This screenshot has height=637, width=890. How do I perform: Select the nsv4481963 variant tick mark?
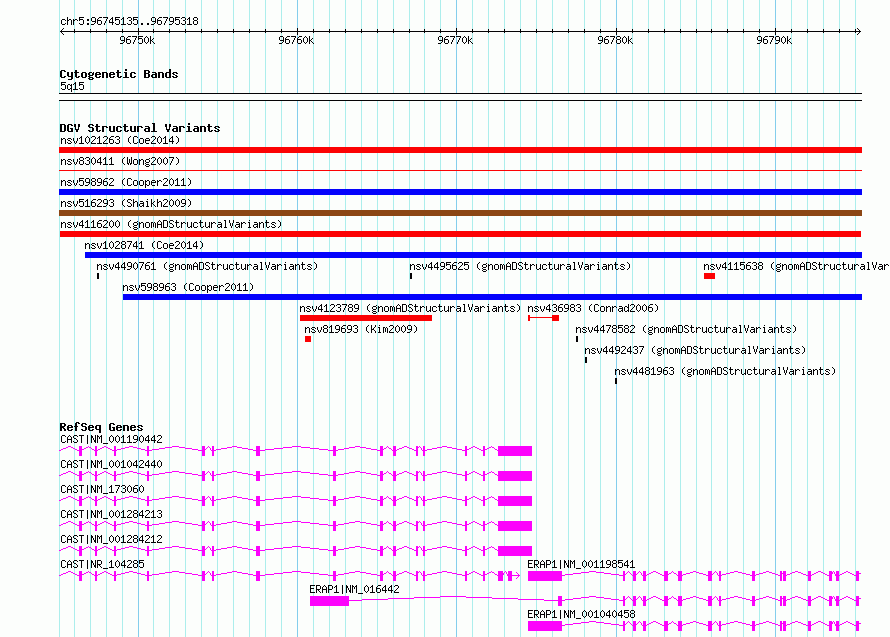pyautogui.click(x=616, y=381)
